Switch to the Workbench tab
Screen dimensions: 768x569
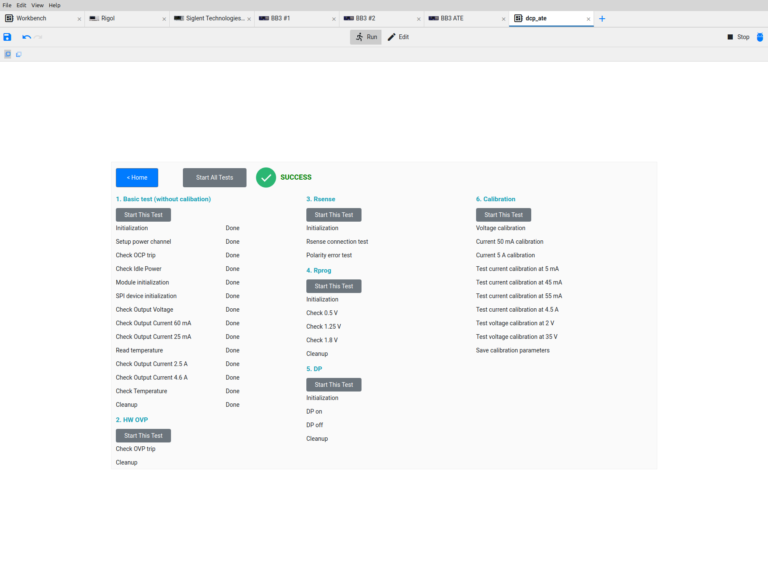coord(30,18)
